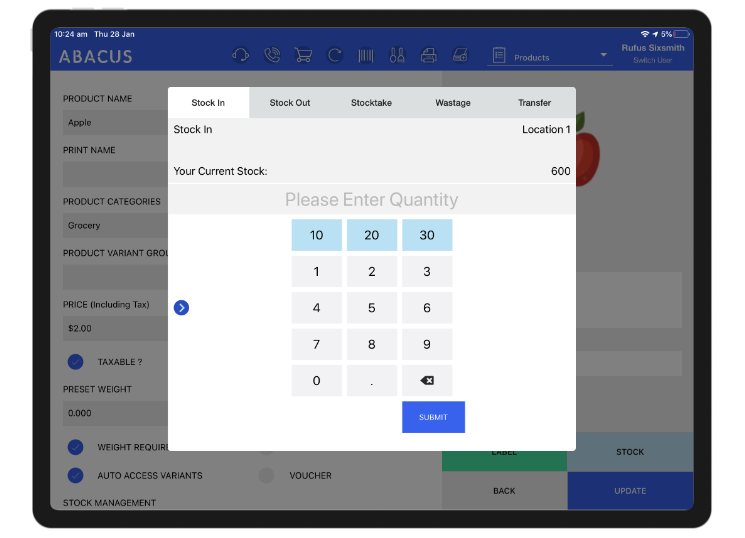Viewport: 745px width, 538px height.
Task: Click the headset support icon
Action: tap(240, 56)
